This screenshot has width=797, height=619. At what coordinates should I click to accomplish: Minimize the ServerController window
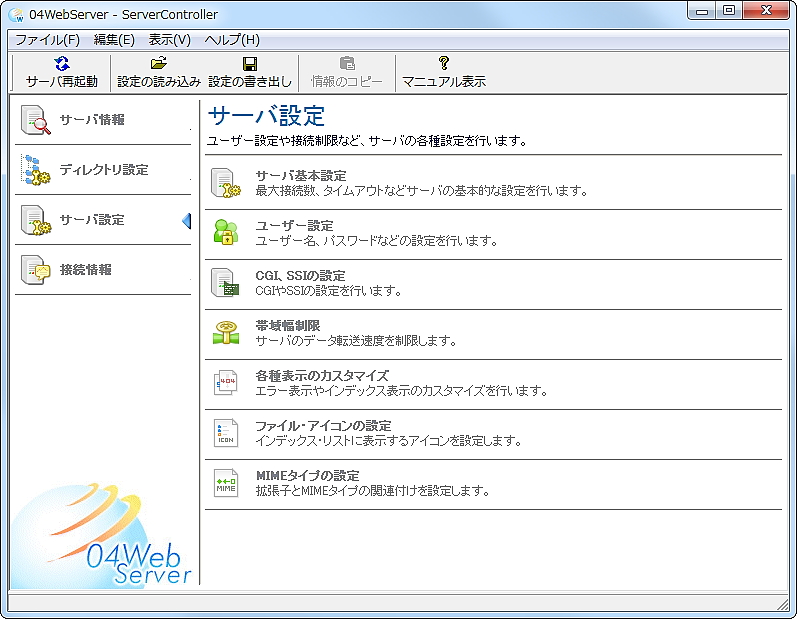702,11
